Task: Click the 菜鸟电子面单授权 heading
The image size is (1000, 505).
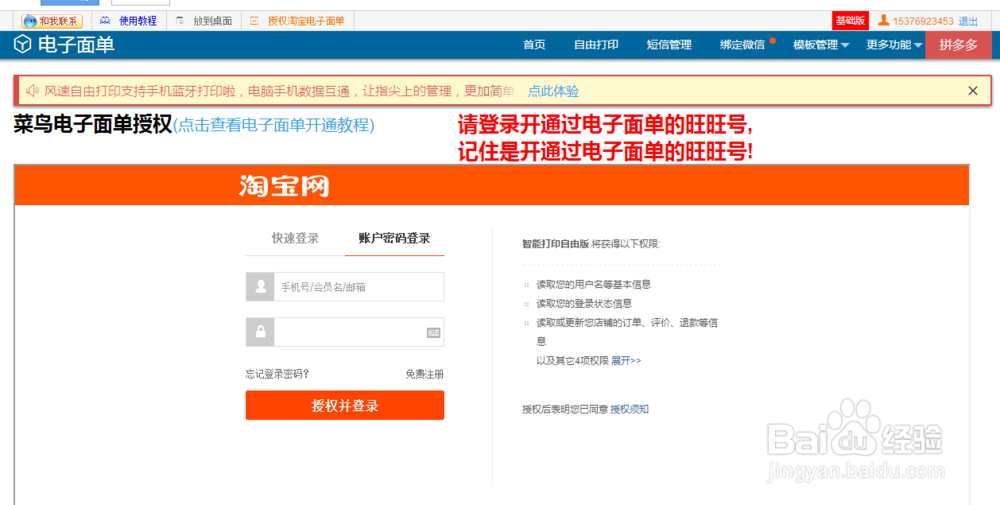Action: click(93, 124)
